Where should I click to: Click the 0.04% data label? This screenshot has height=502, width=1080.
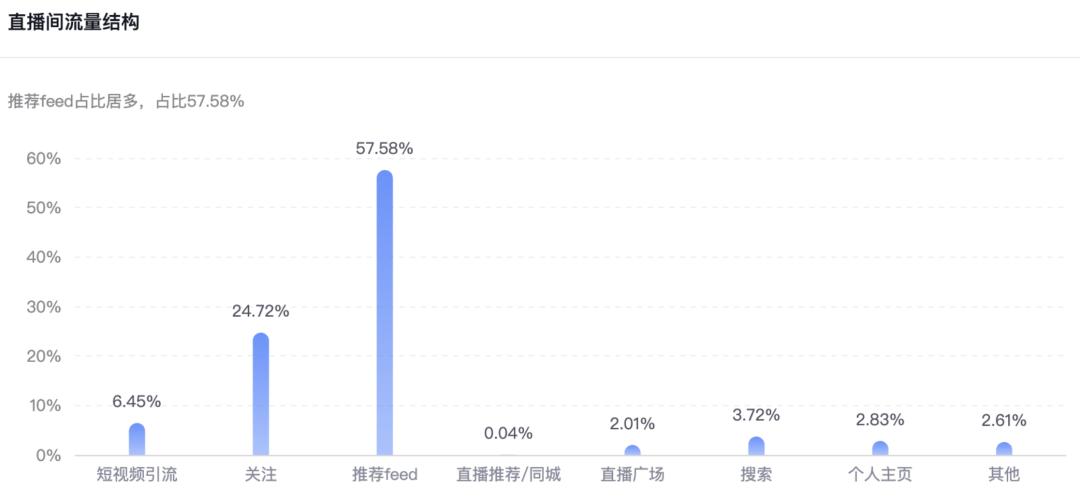click(508, 433)
